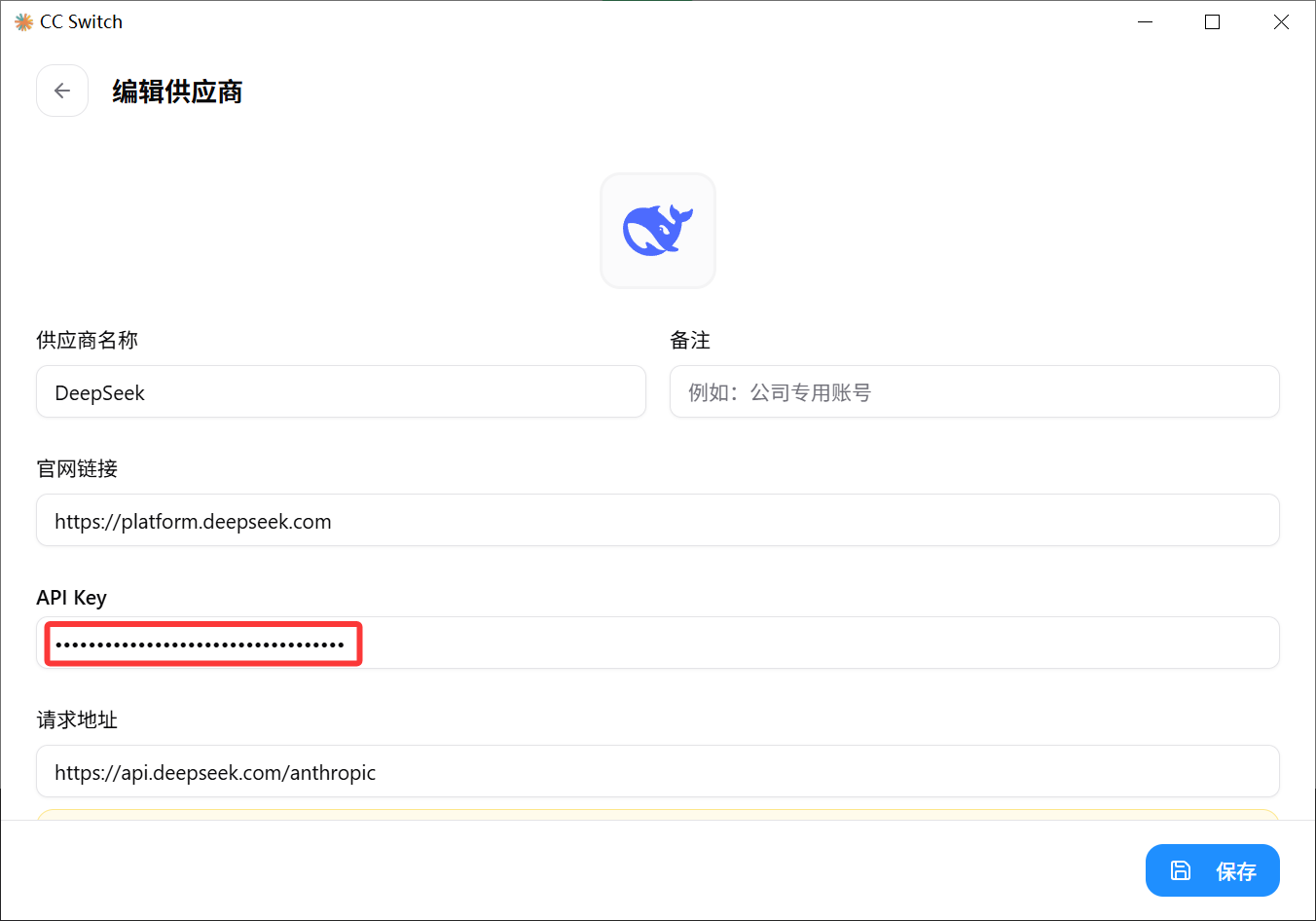Edit the 供应商名称 field containing DeepSeek
The width and height of the screenshot is (1316, 921).
341,392
